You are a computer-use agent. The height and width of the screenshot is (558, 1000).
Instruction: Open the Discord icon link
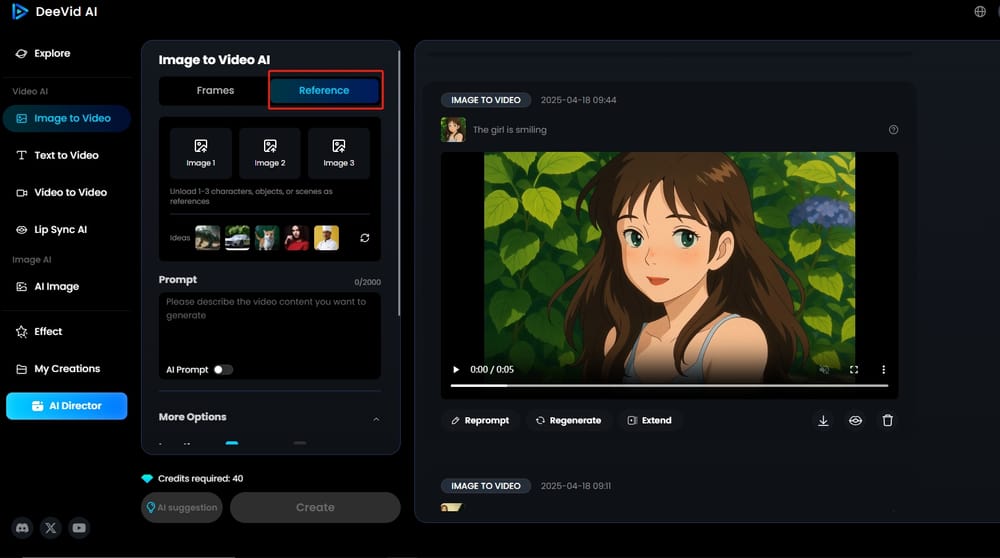22,528
